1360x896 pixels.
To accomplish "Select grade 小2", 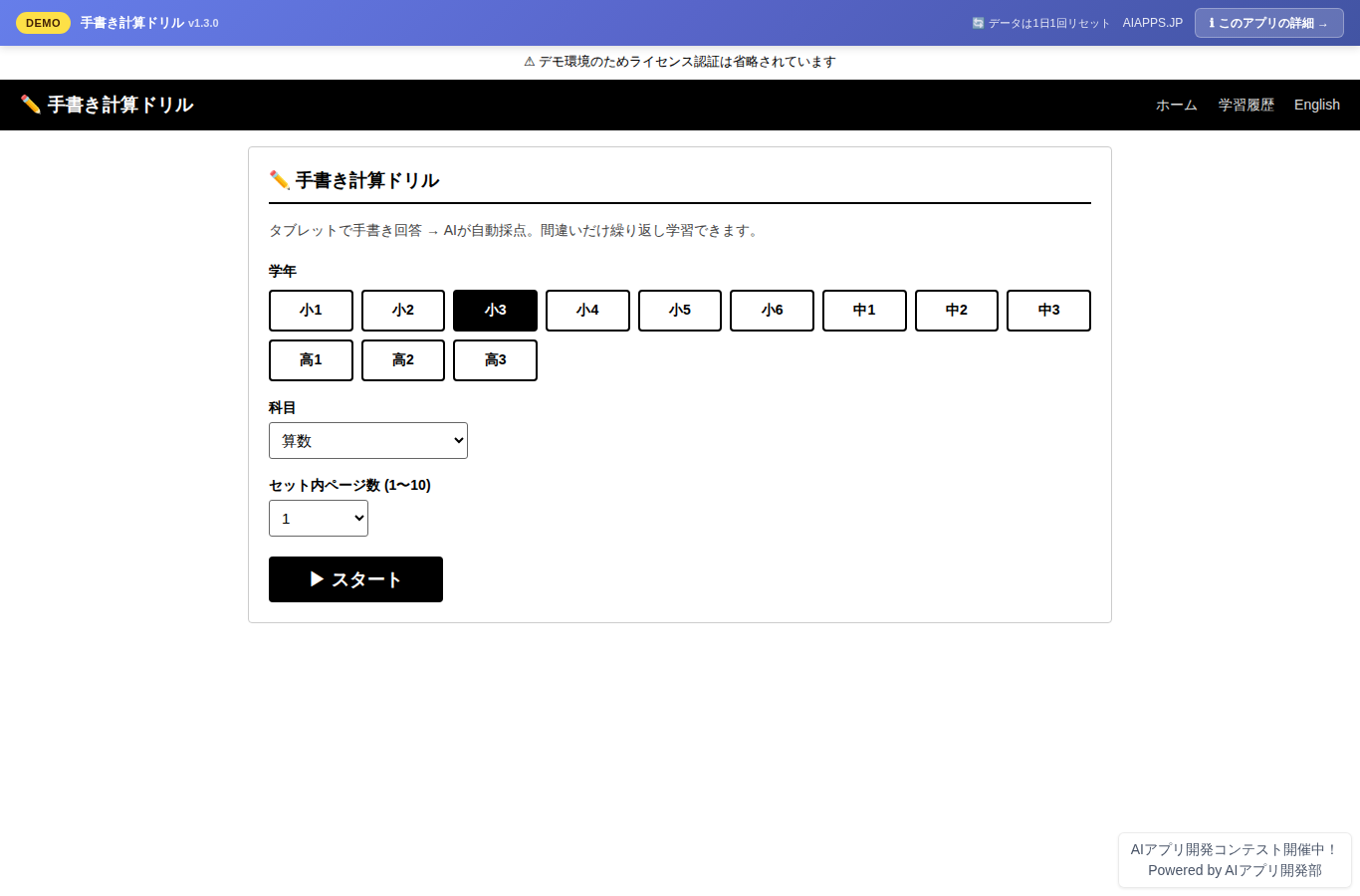I will [x=403, y=311].
